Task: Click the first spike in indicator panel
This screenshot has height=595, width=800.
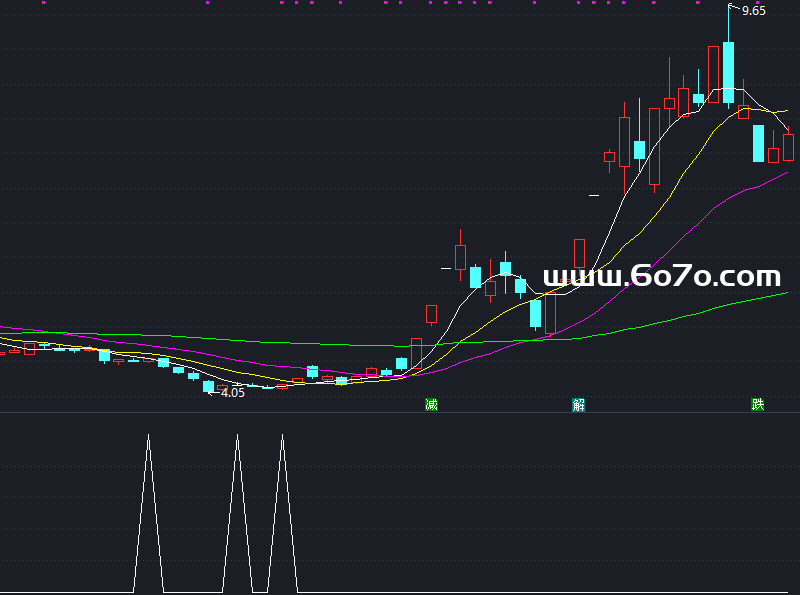Action: click(148, 440)
